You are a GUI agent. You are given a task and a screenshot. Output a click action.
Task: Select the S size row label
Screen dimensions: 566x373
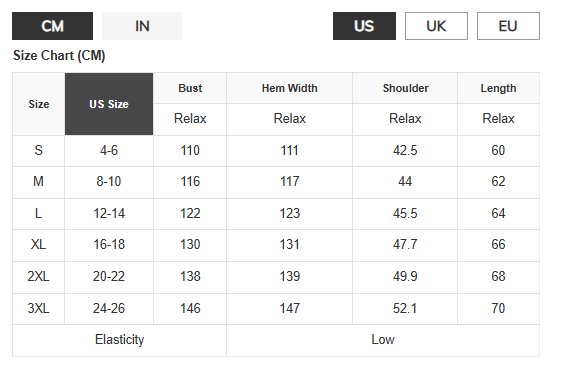(x=39, y=151)
